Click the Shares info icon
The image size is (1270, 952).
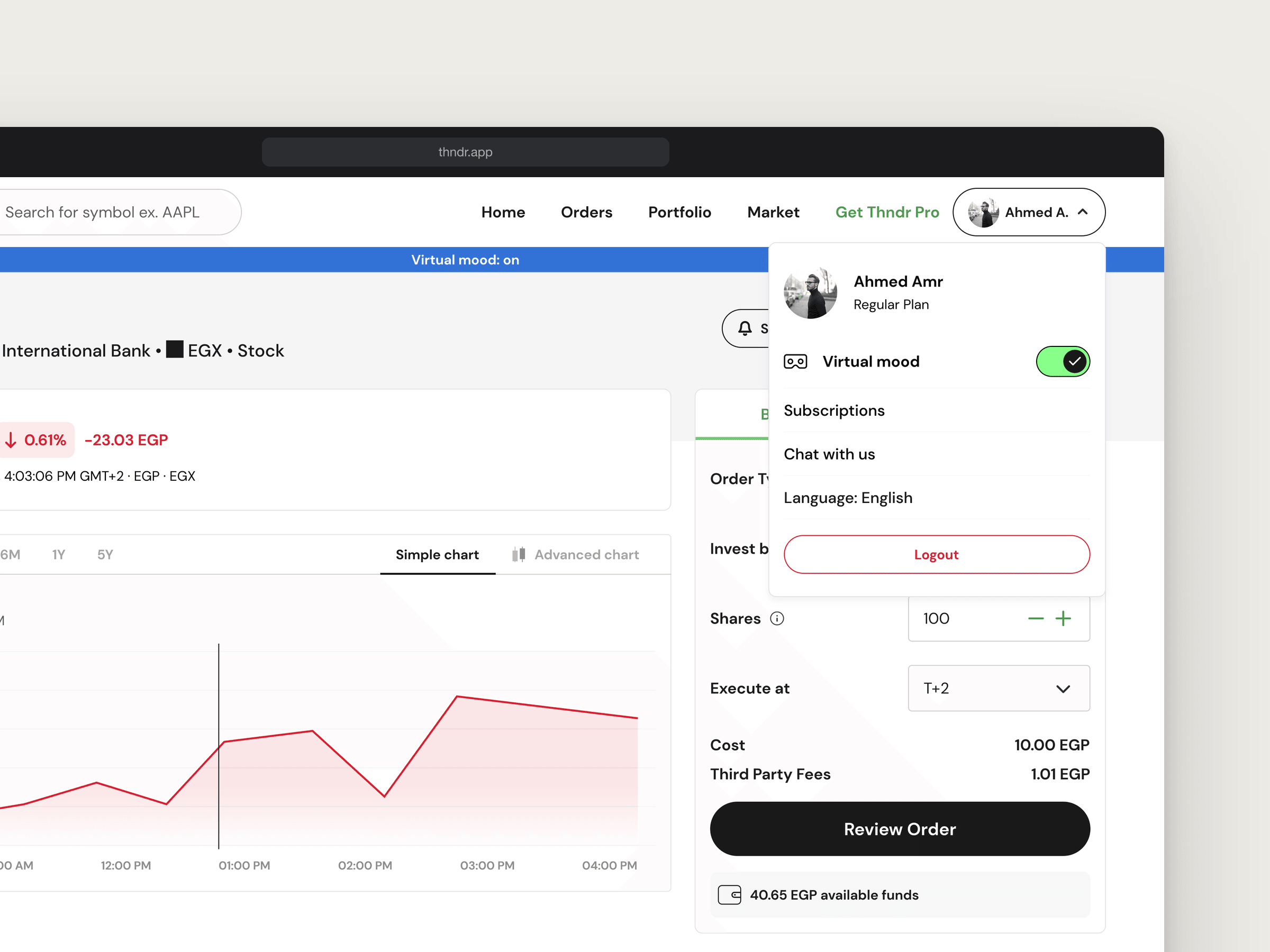(777, 618)
